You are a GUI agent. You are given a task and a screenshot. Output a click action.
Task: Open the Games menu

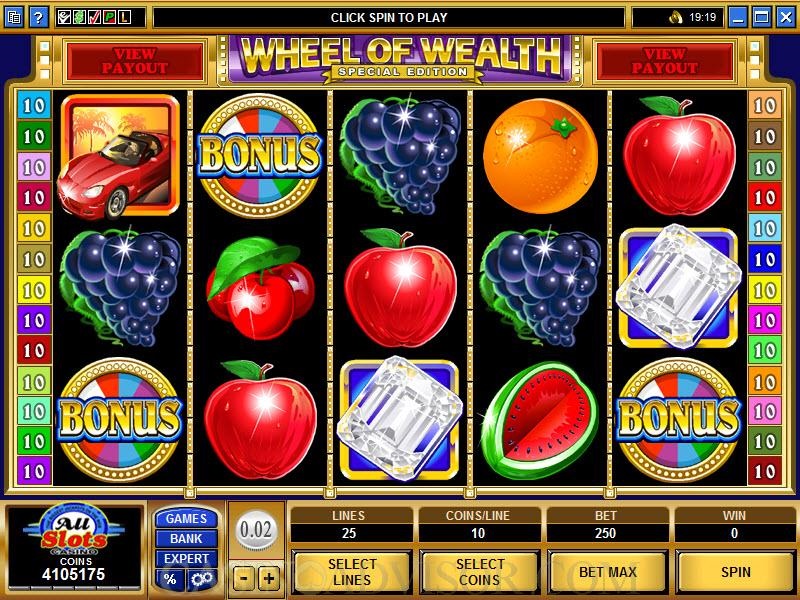pos(186,518)
